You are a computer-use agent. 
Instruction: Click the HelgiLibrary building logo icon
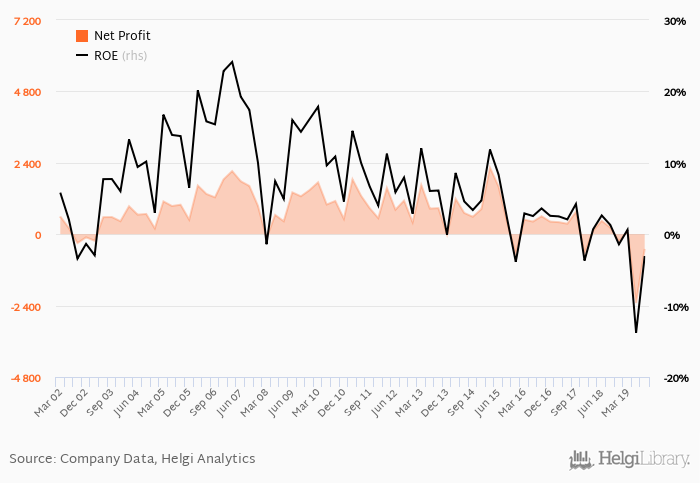coord(581,460)
